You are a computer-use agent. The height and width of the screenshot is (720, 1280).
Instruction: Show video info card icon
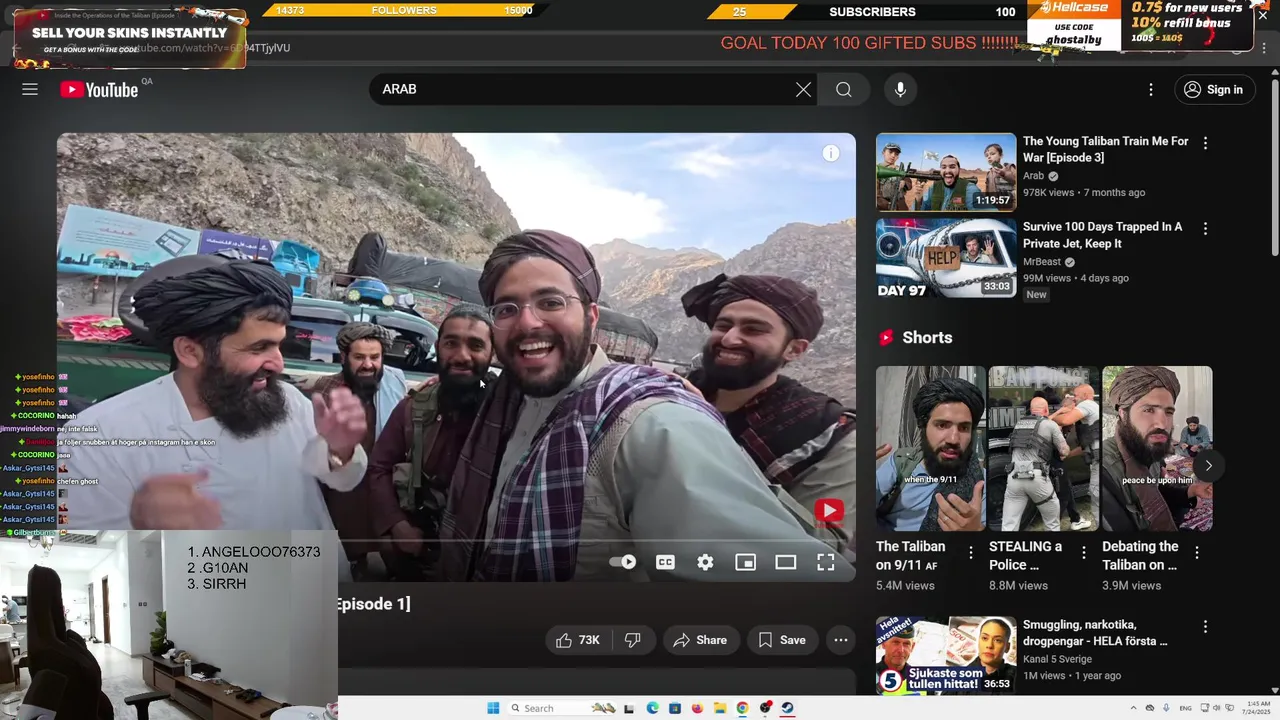[831, 153]
